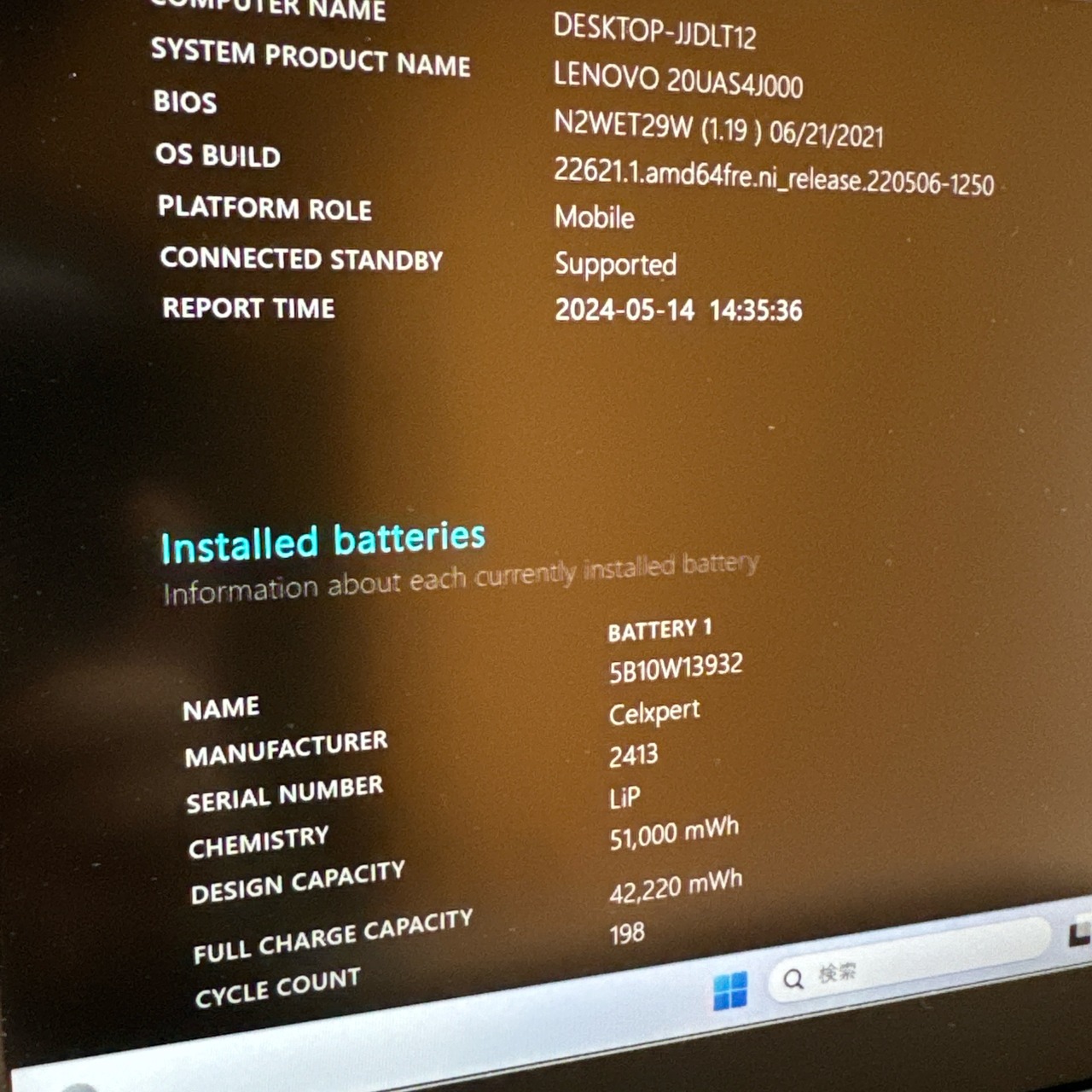The width and height of the screenshot is (1092, 1092).
Task: Select the BIOS value 'N2WET29W (1.19 ) 06/21/2021'
Action: coord(718,129)
